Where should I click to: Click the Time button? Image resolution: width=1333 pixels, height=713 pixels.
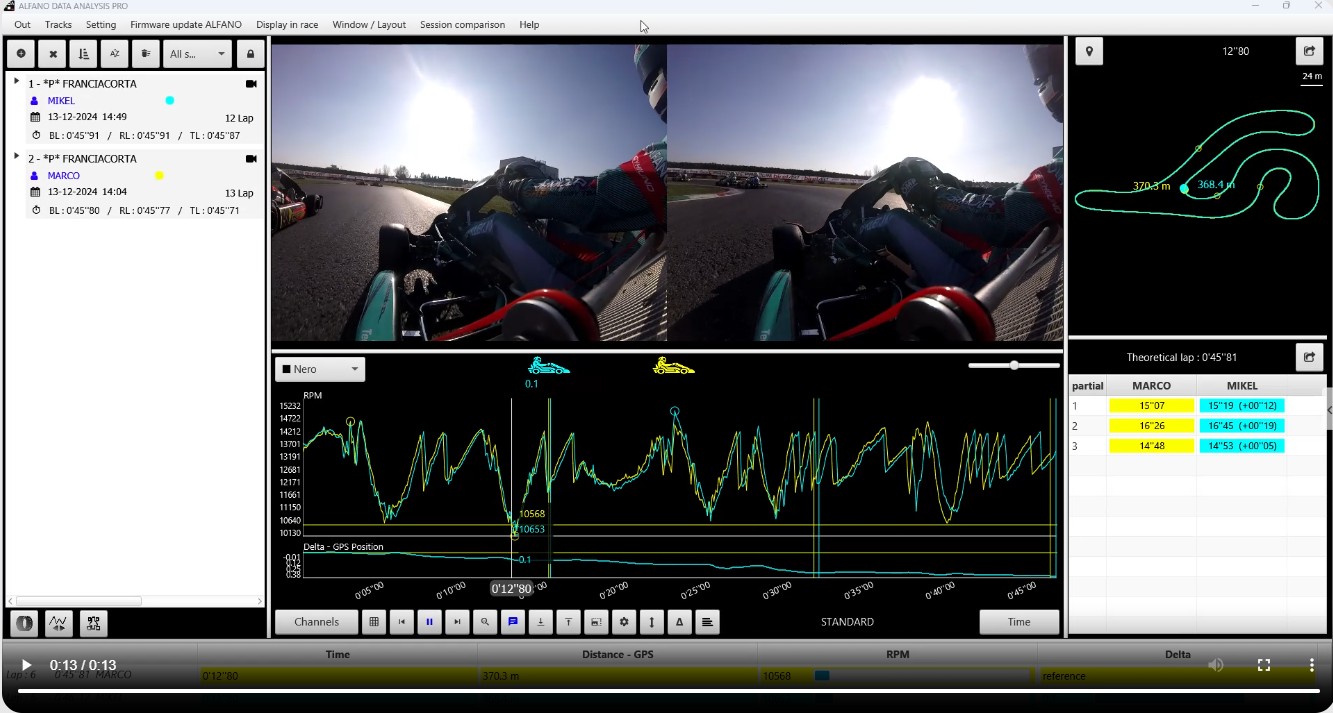pyautogui.click(x=1018, y=622)
